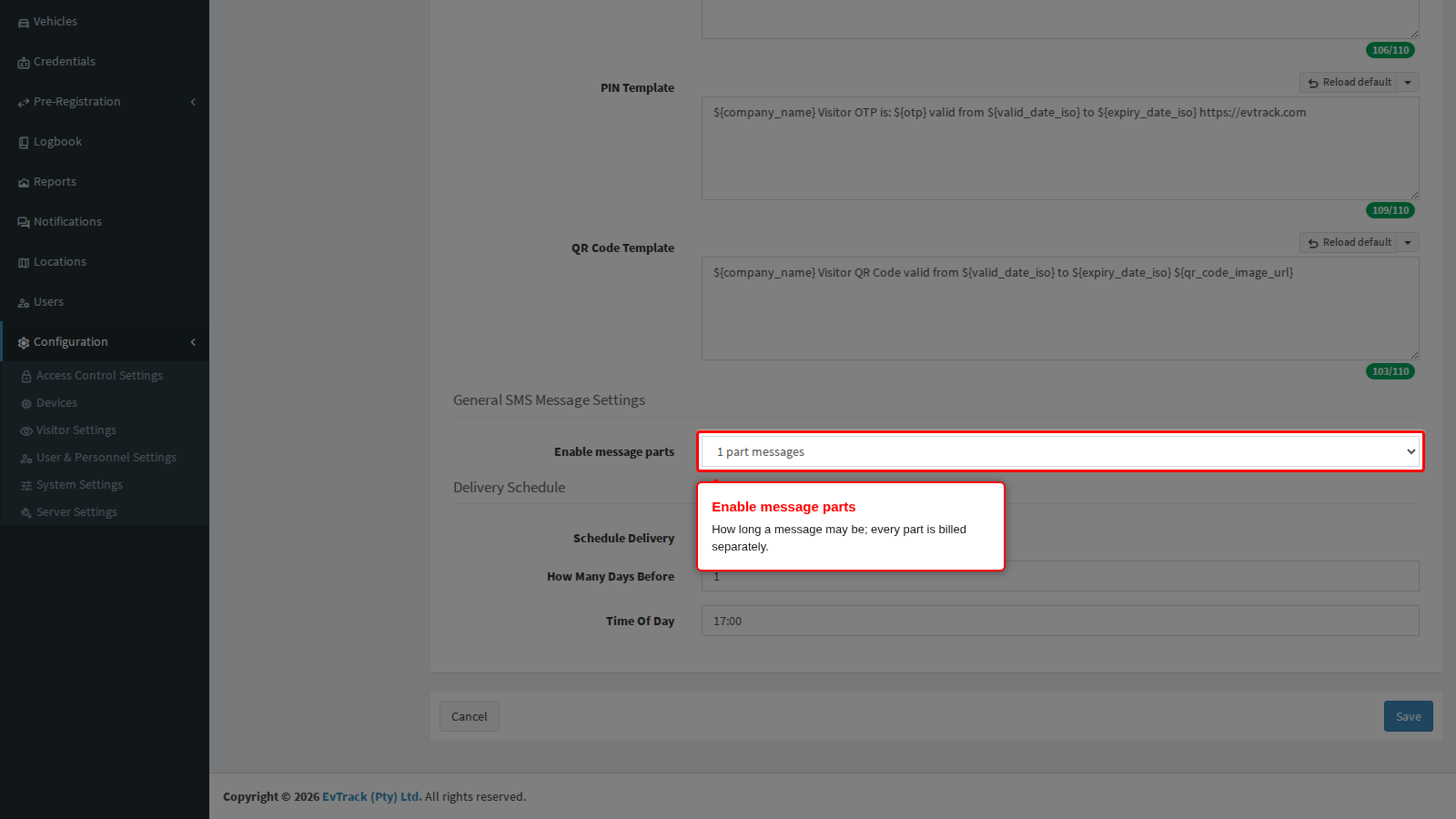Collapse the Configuration menu chevron
The height and width of the screenshot is (819, 1456).
tap(193, 342)
